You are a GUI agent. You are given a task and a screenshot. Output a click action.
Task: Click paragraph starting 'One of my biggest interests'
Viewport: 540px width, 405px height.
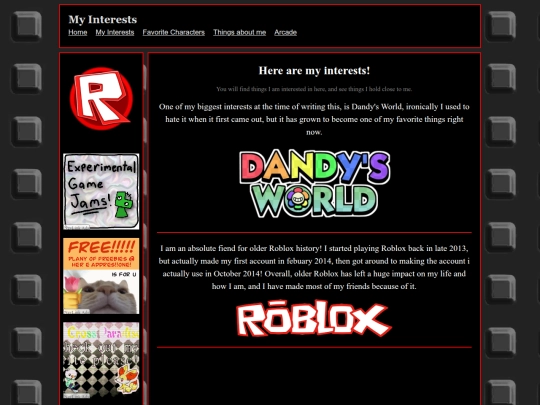pos(314,119)
